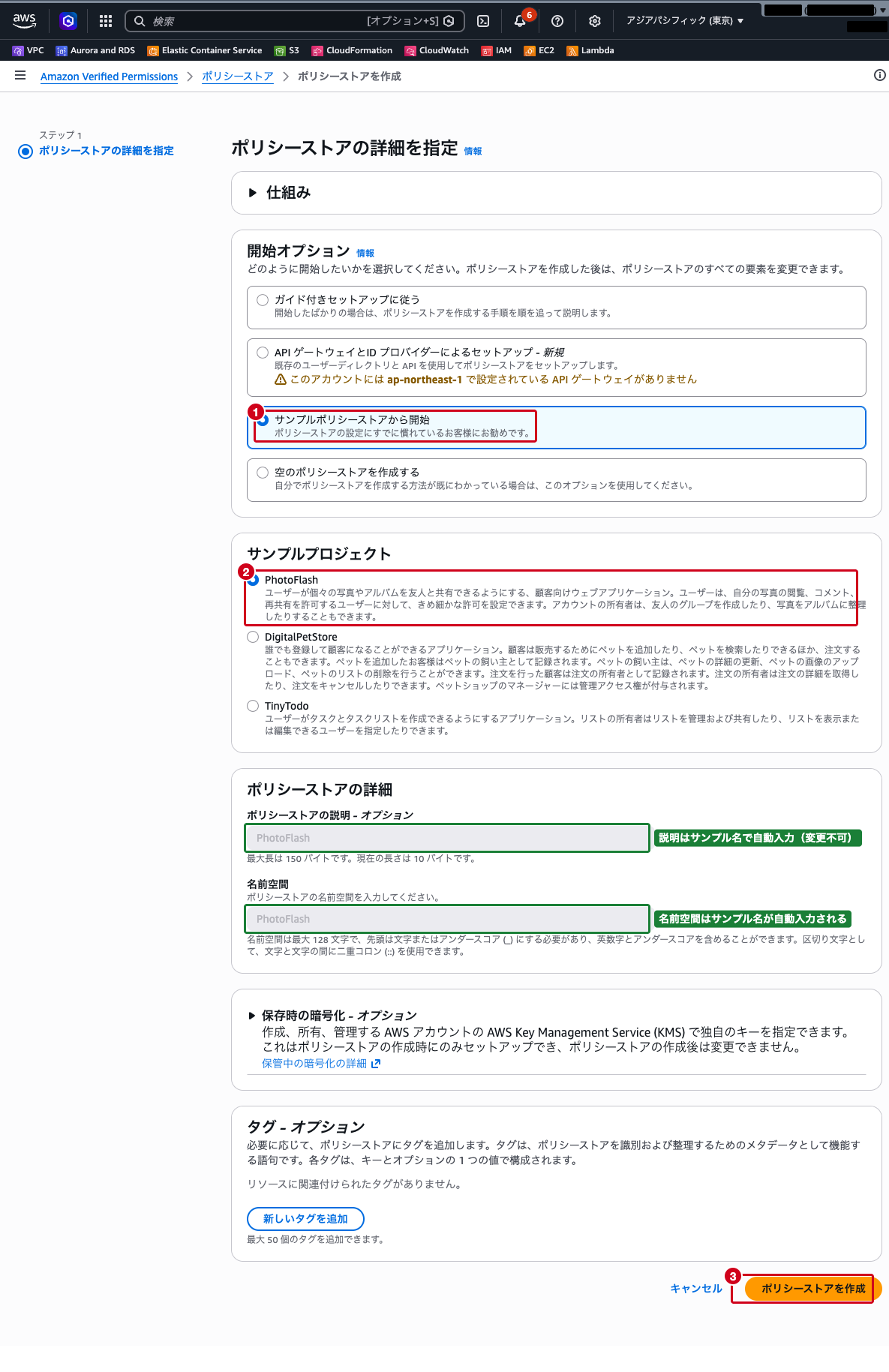Open 保管中の暗号化の詳細 external link

pyautogui.click(x=321, y=1064)
